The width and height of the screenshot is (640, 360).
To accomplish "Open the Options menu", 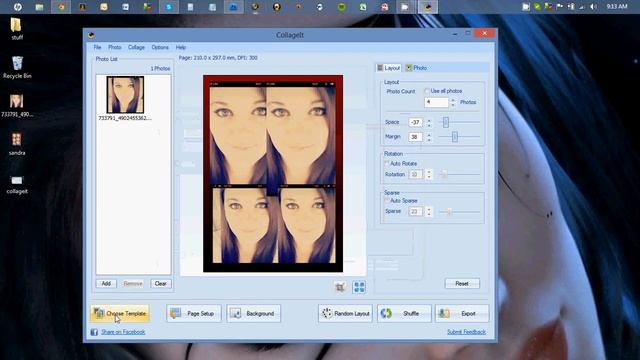I will click(160, 47).
